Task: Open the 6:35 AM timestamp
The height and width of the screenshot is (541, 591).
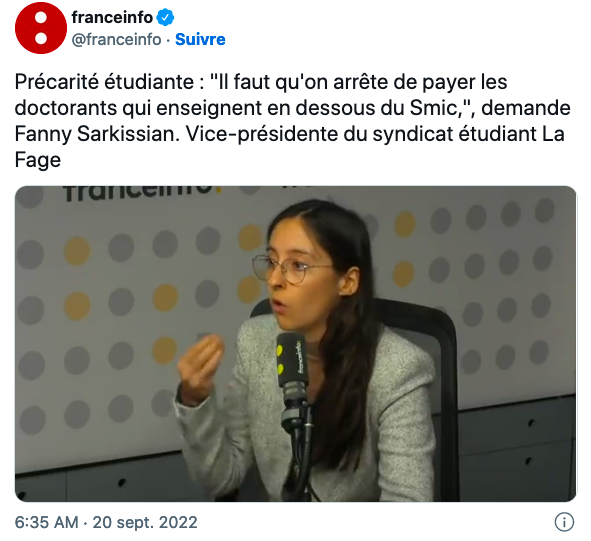Action: tap(47, 523)
